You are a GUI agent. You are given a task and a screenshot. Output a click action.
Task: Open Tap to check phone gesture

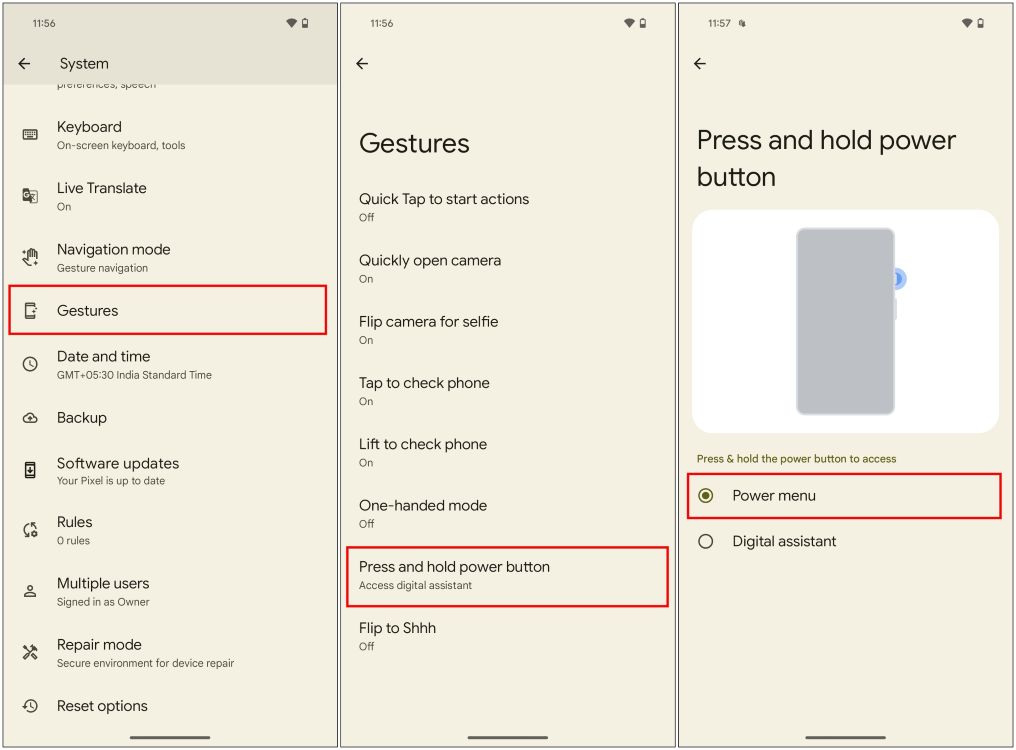point(507,392)
